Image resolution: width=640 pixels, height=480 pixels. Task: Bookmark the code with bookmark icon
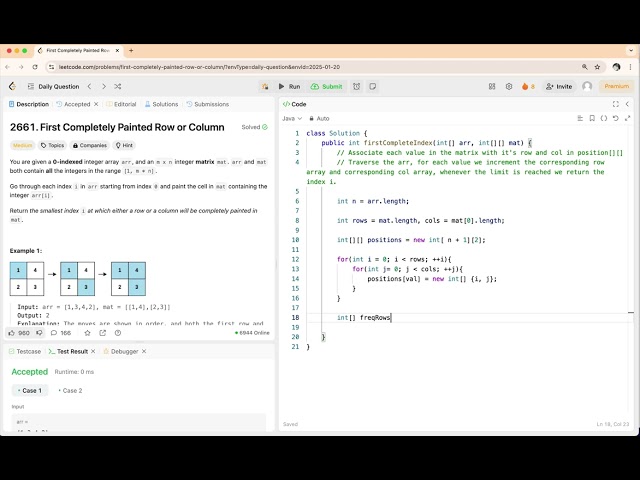pyautogui.click(x=591, y=118)
